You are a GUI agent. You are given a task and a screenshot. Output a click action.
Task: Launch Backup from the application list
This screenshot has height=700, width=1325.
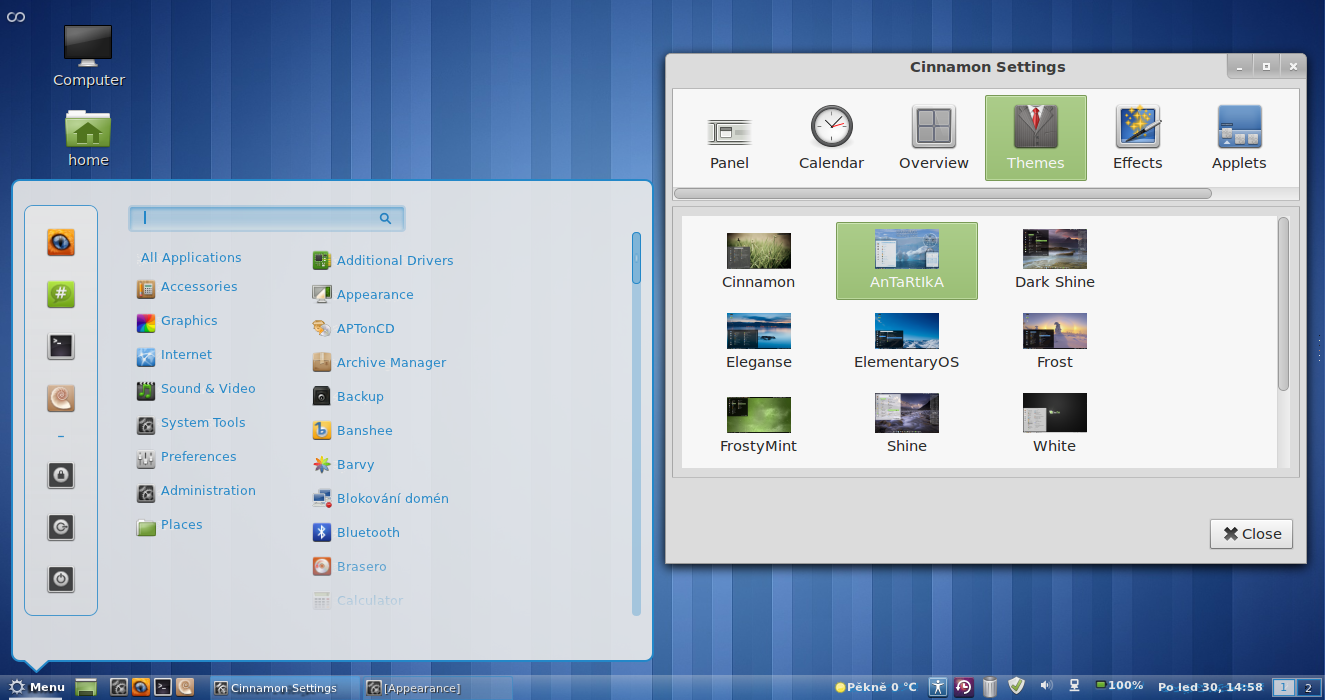(360, 397)
